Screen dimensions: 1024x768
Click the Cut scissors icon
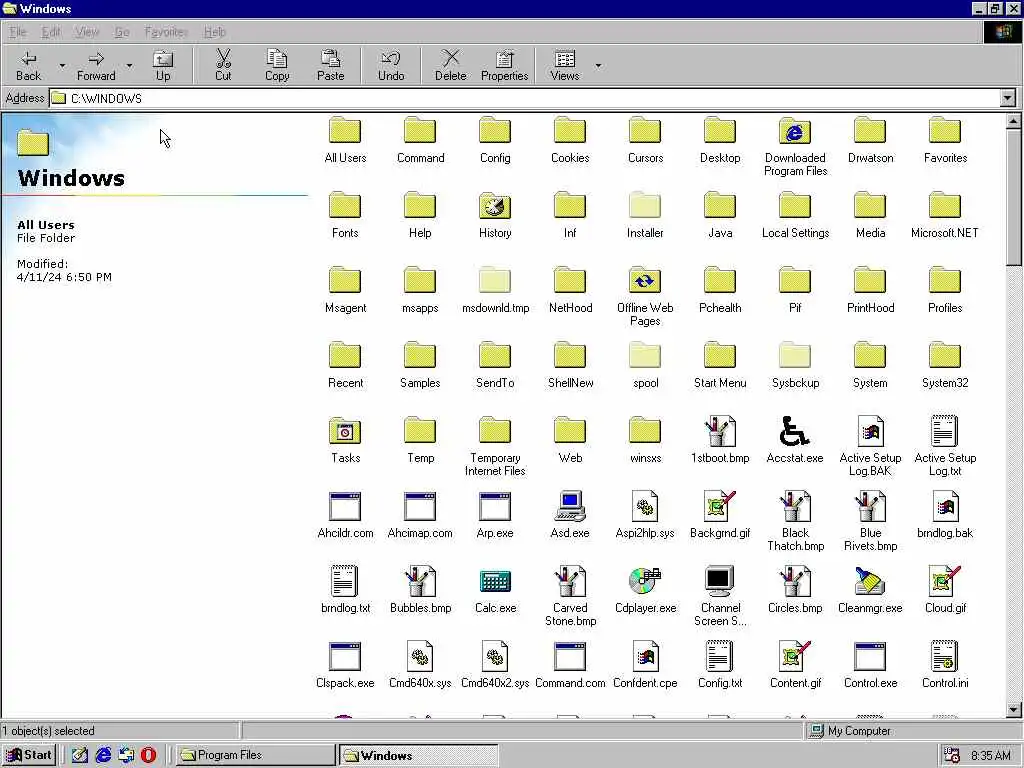(x=223, y=59)
